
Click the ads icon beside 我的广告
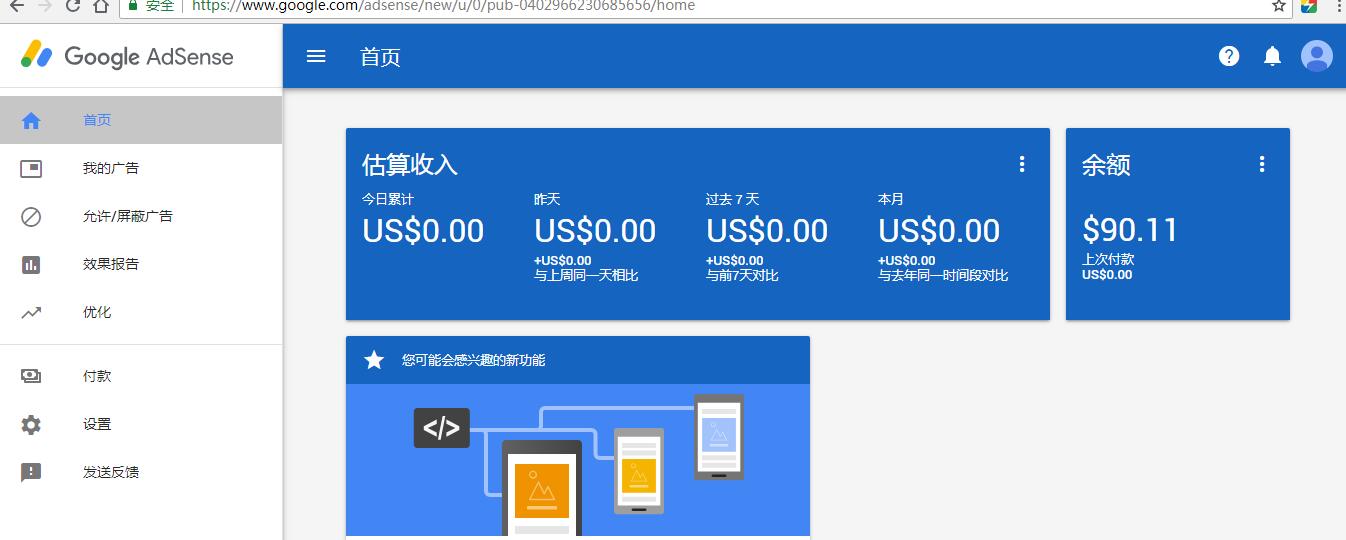point(31,168)
